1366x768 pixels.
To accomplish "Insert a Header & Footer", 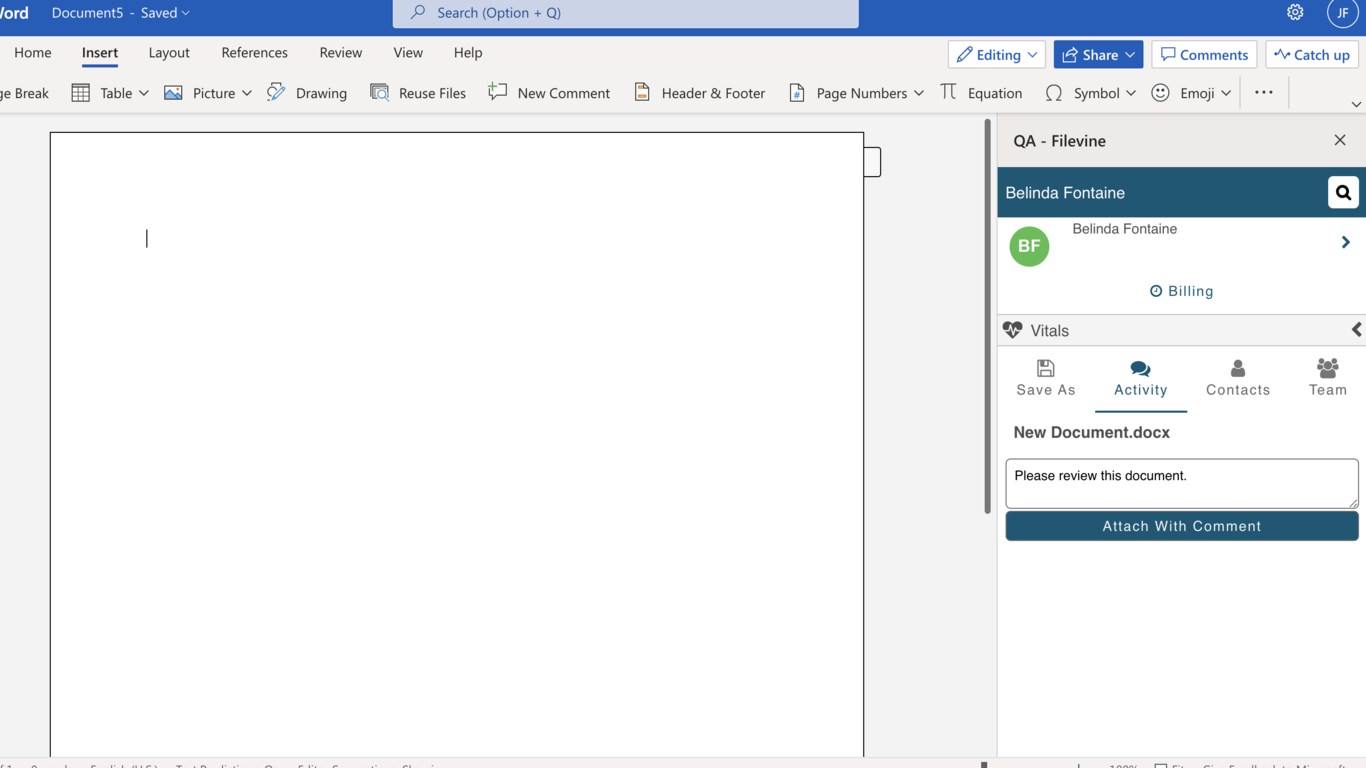I will pyautogui.click(x=700, y=93).
